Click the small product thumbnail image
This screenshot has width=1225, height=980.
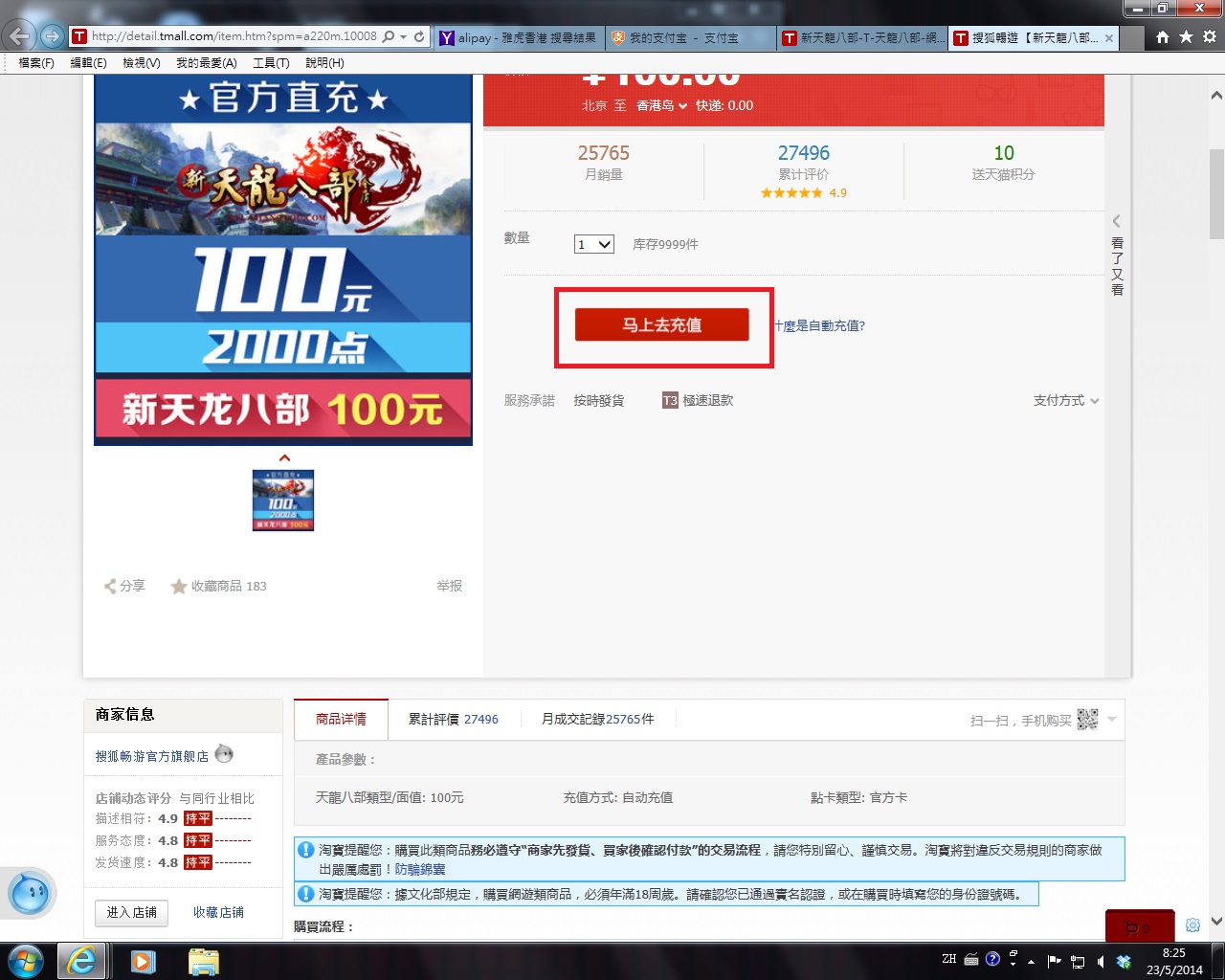(x=283, y=500)
